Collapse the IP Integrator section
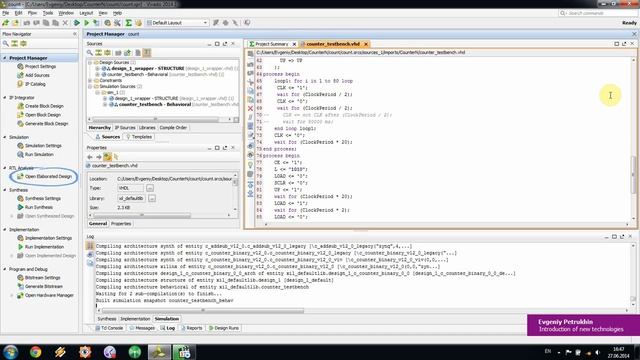 click(5, 98)
